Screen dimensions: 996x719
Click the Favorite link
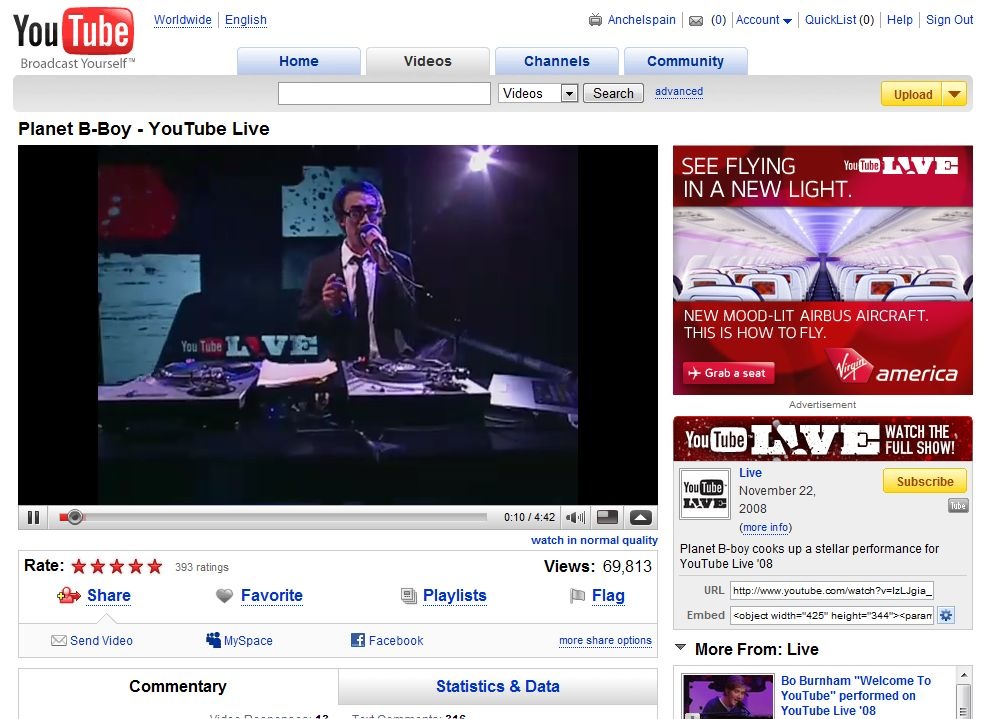pyautogui.click(x=272, y=596)
